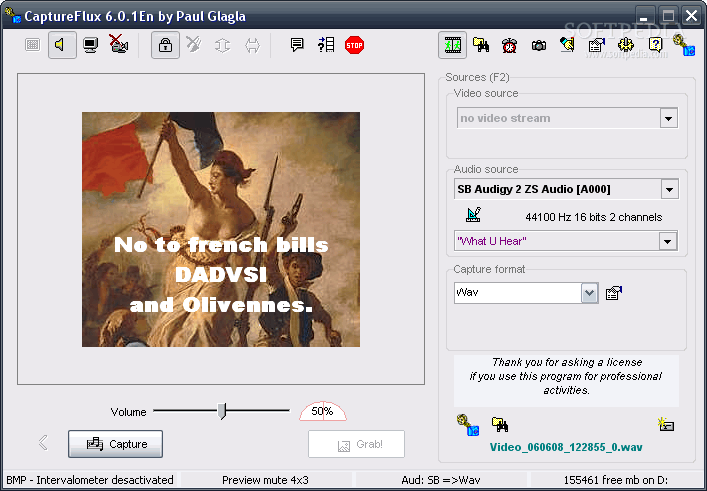Toggle the green running-figures filmstrip button
The image size is (707, 491).
click(x=452, y=45)
